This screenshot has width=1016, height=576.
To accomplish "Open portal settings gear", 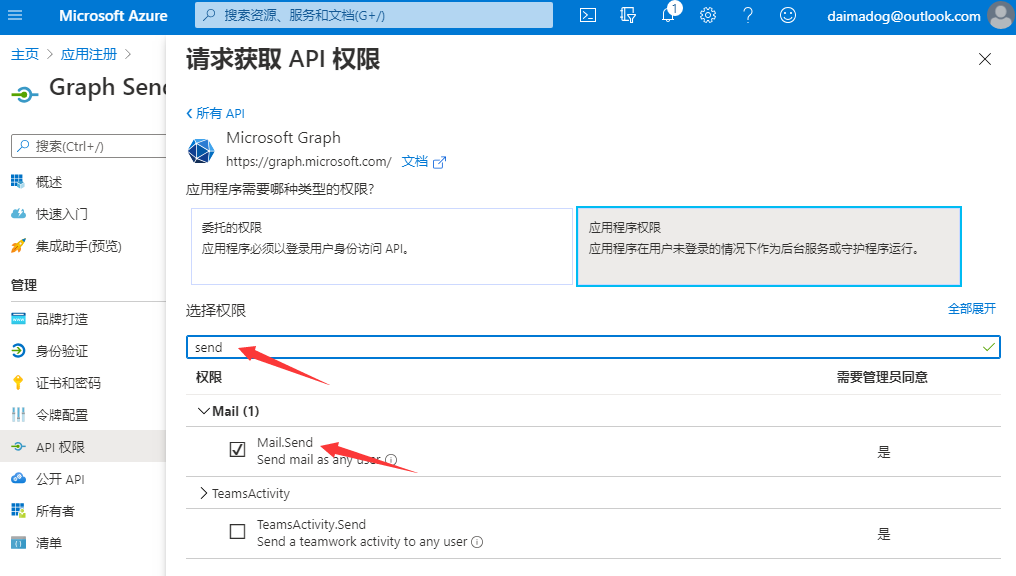I will point(708,15).
